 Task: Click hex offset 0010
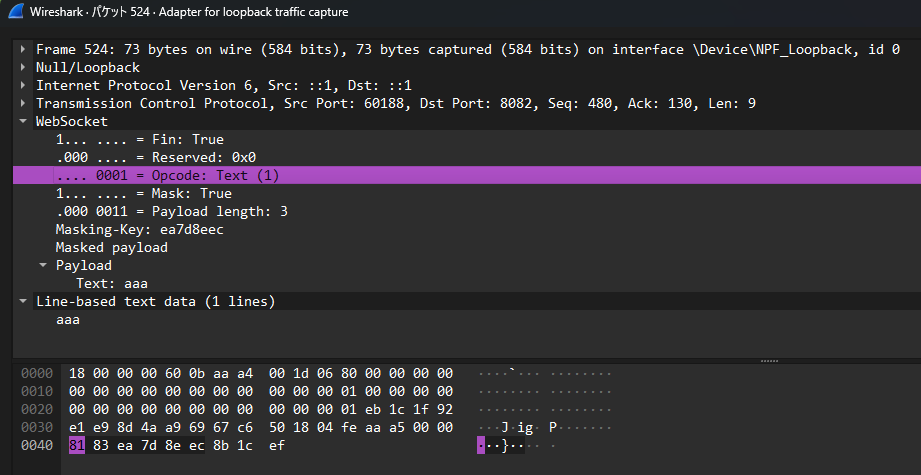37,391
